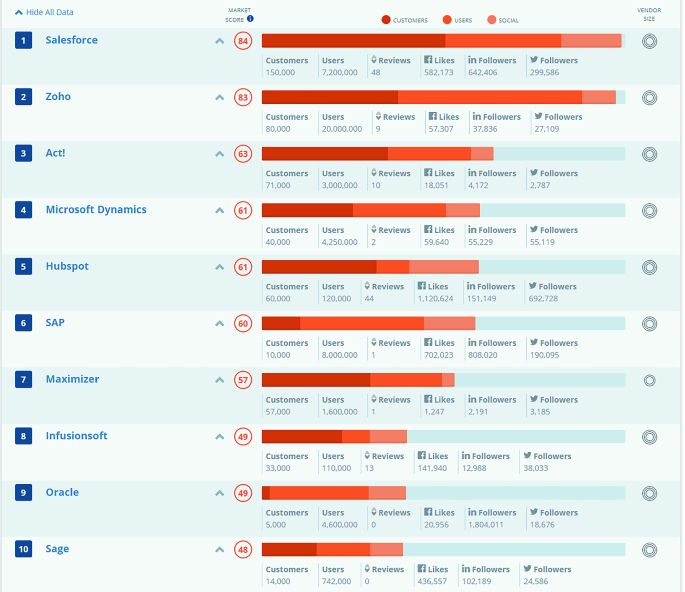Image resolution: width=685 pixels, height=592 pixels.
Task: Collapse the SAP data row chevron
Action: pos(220,324)
